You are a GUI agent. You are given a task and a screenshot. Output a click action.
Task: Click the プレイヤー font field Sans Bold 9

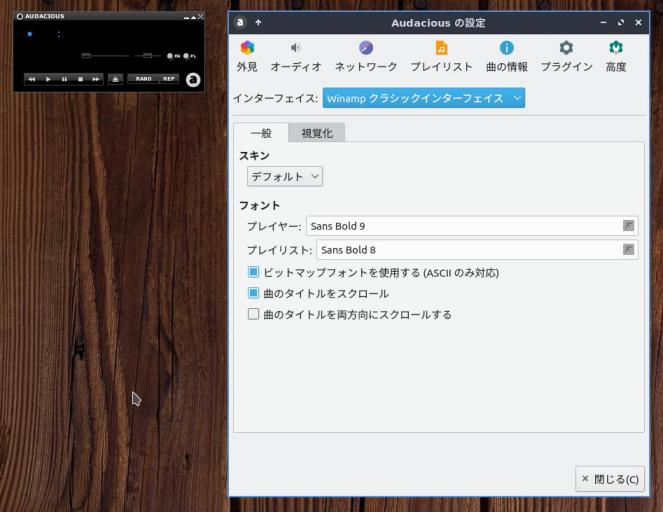[x=472, y=226]
